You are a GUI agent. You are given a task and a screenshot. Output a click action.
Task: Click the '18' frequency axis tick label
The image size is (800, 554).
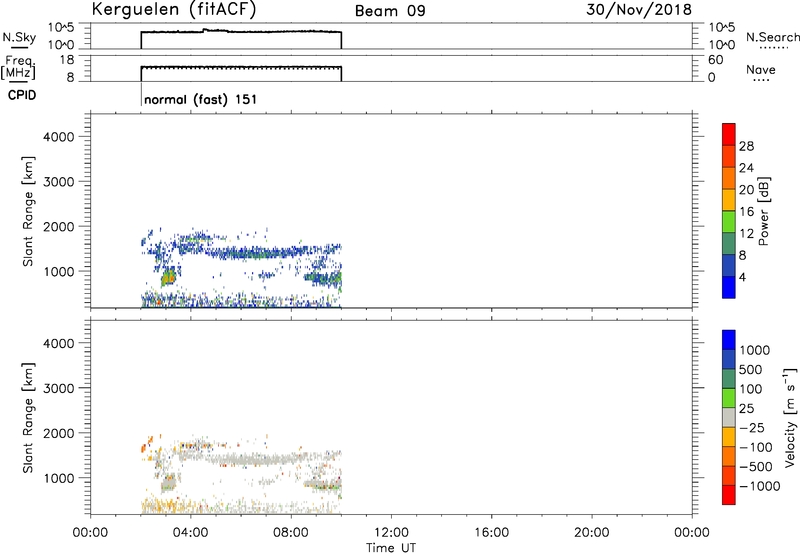[x=67, y=60]
